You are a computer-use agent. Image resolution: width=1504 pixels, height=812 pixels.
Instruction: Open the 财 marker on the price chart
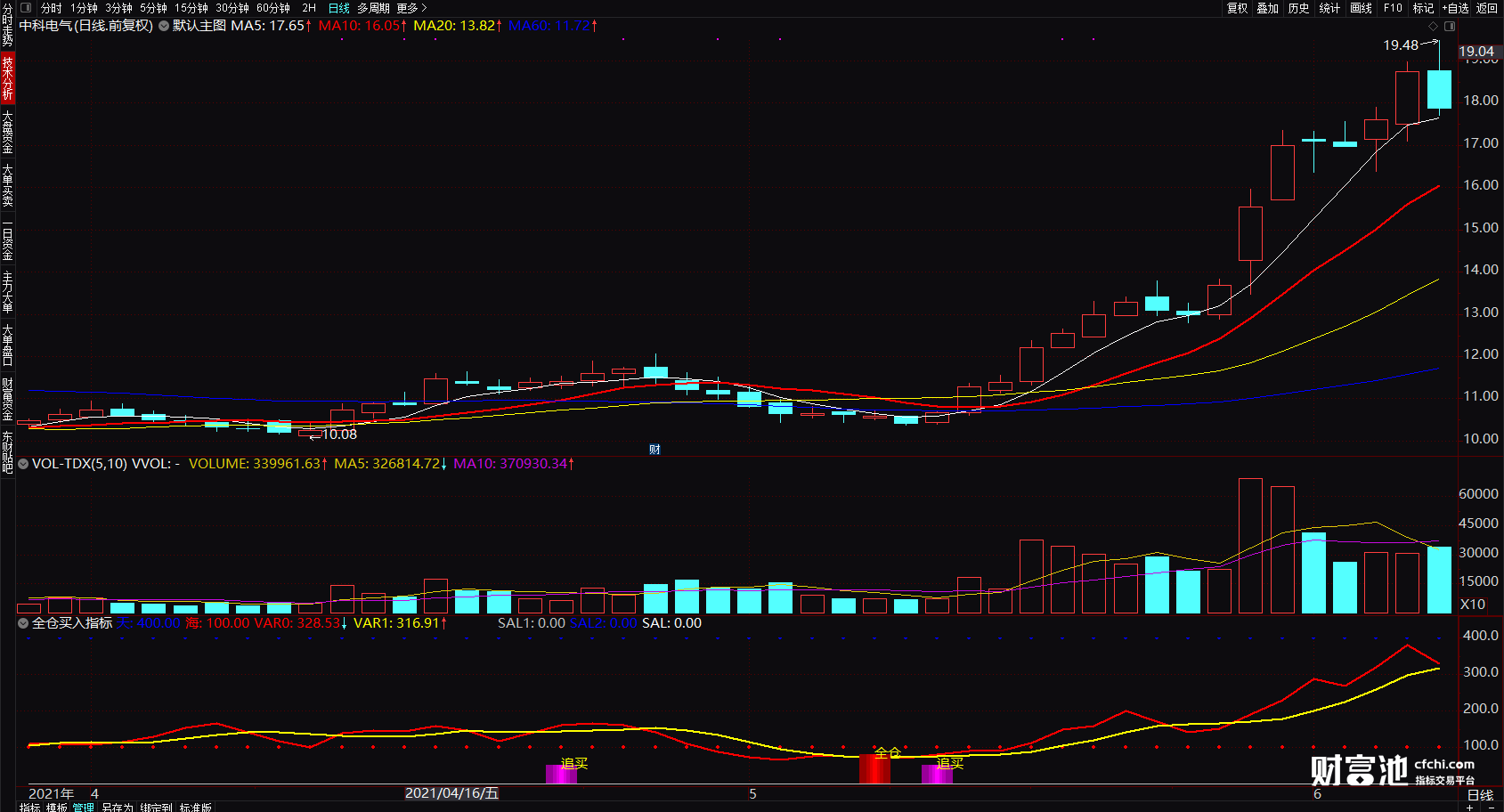tap(654, 450)
